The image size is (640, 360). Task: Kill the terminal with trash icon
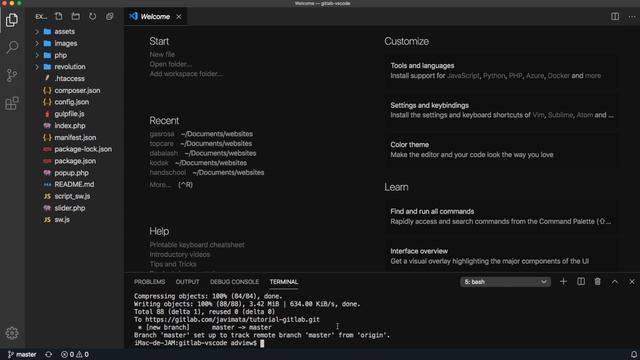point(598,282)
